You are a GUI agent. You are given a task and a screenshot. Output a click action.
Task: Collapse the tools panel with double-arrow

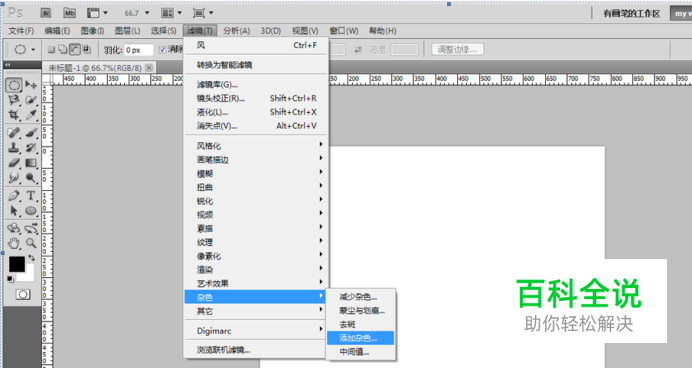(8, 65)
